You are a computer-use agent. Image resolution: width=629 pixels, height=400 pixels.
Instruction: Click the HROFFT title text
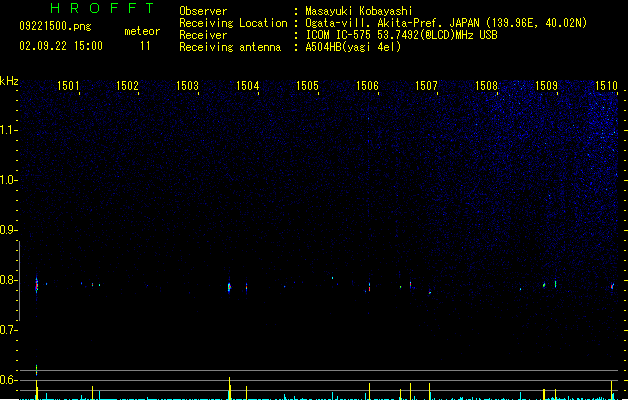click(x=102, y=8)
